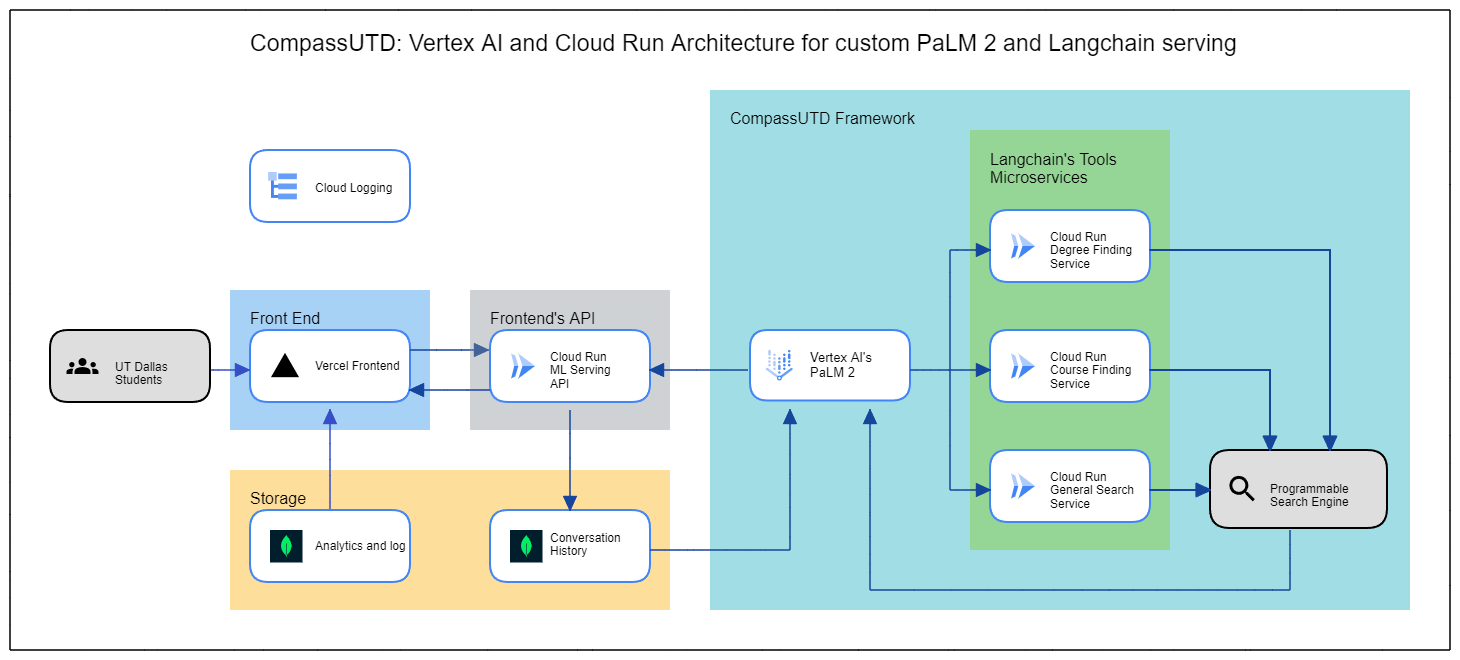Select the Conversation History text

tap(585, 544)
